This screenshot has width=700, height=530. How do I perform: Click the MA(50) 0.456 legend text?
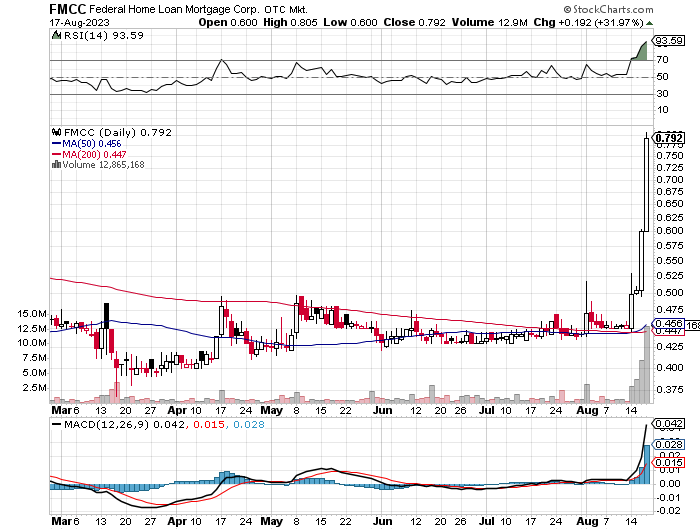click(x=92, y=144)
